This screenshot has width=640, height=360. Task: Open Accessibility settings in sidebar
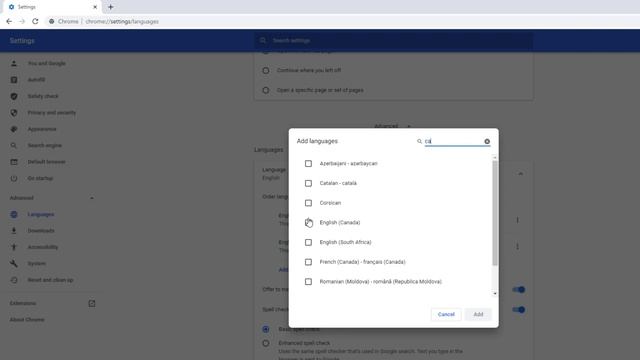coord(43,247)
